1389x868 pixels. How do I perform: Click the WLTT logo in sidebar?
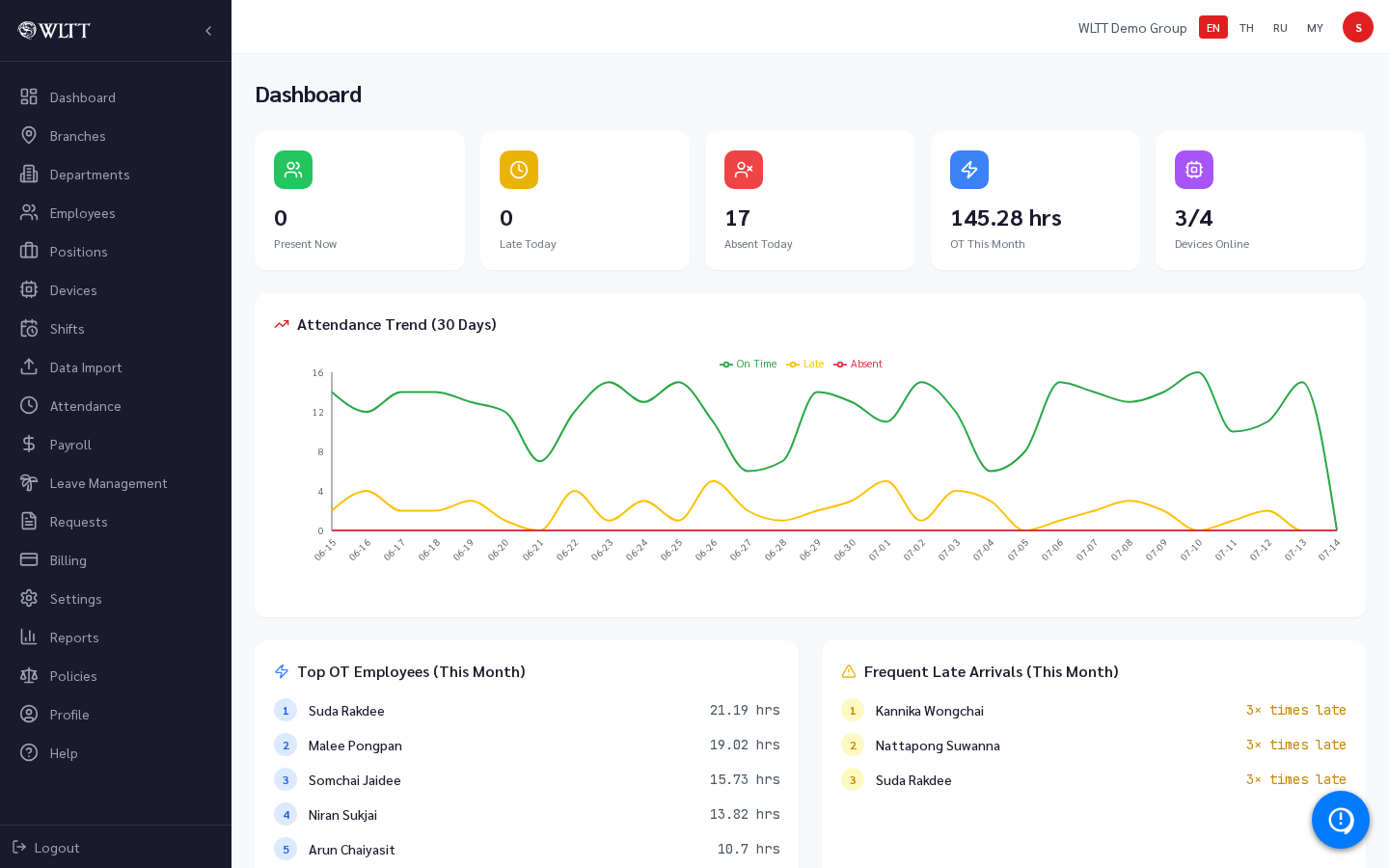54,30
